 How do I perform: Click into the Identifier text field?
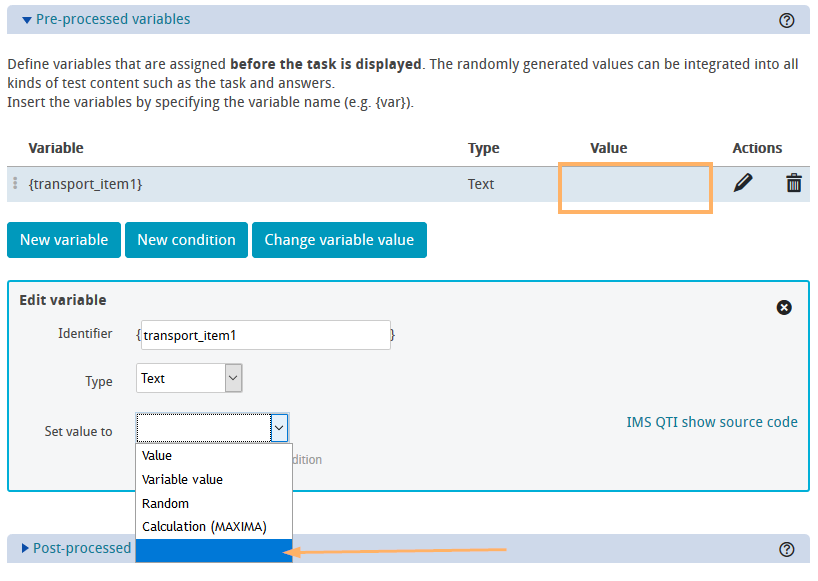pyautogui.click(x=265, y=336)
